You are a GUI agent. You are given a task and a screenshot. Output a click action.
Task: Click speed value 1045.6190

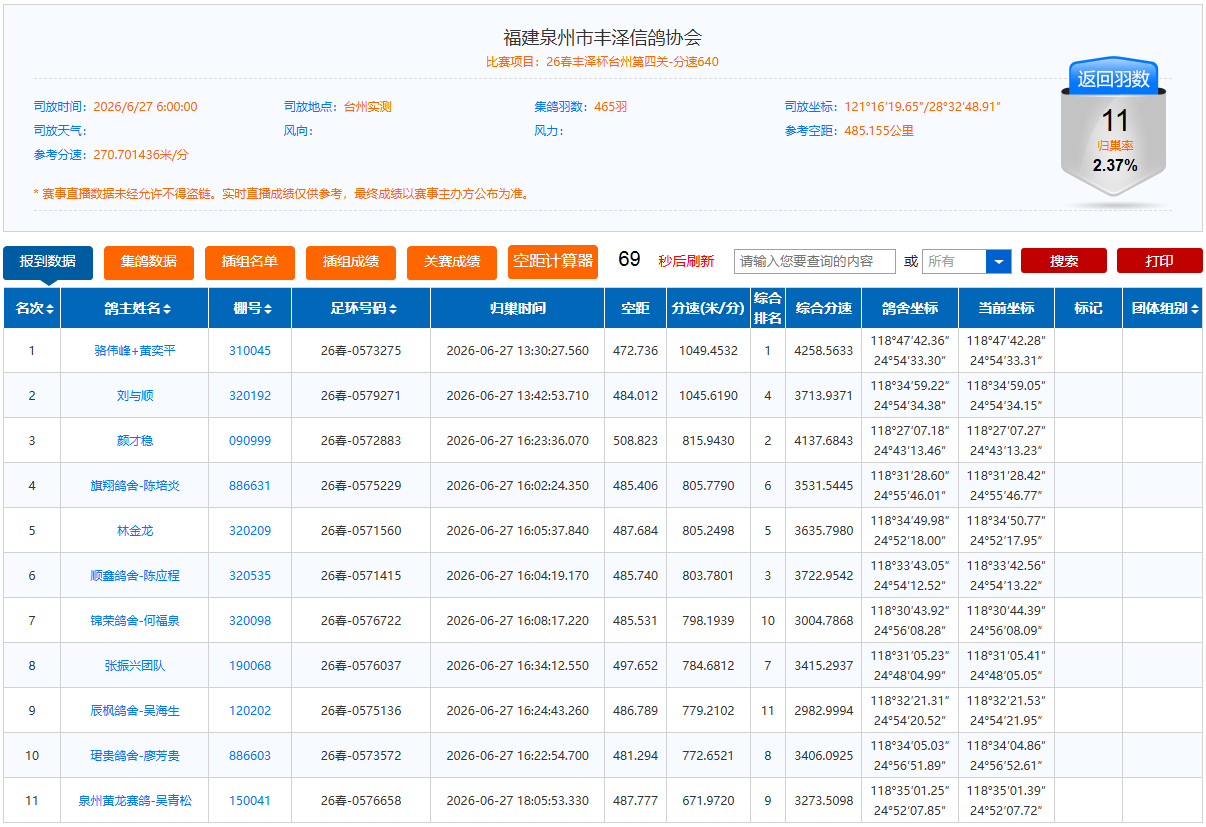(709, 396)
